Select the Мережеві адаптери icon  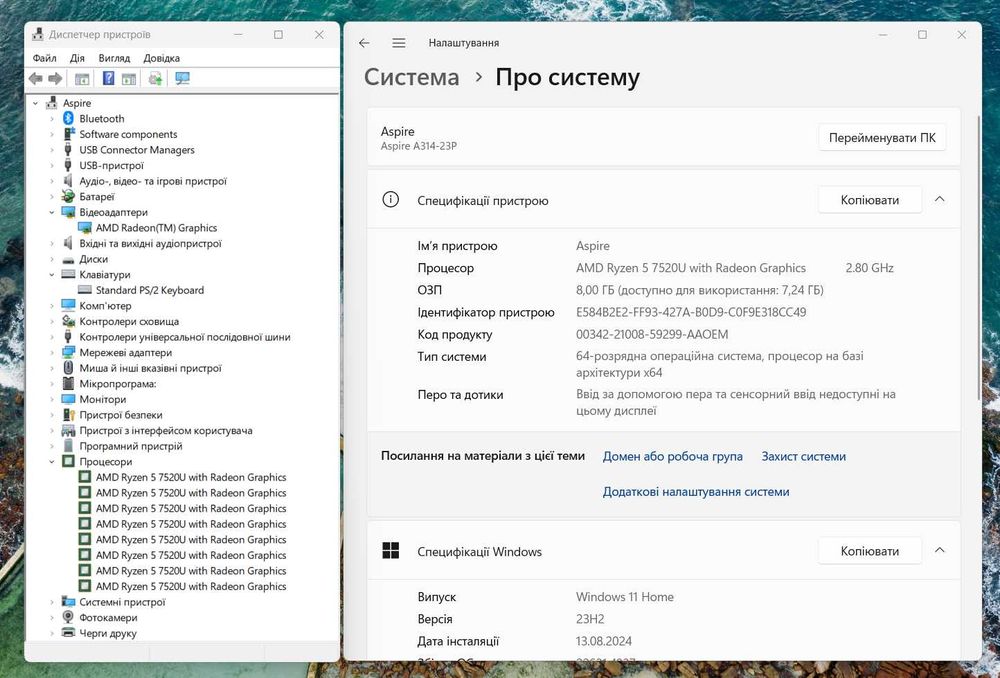68,353
